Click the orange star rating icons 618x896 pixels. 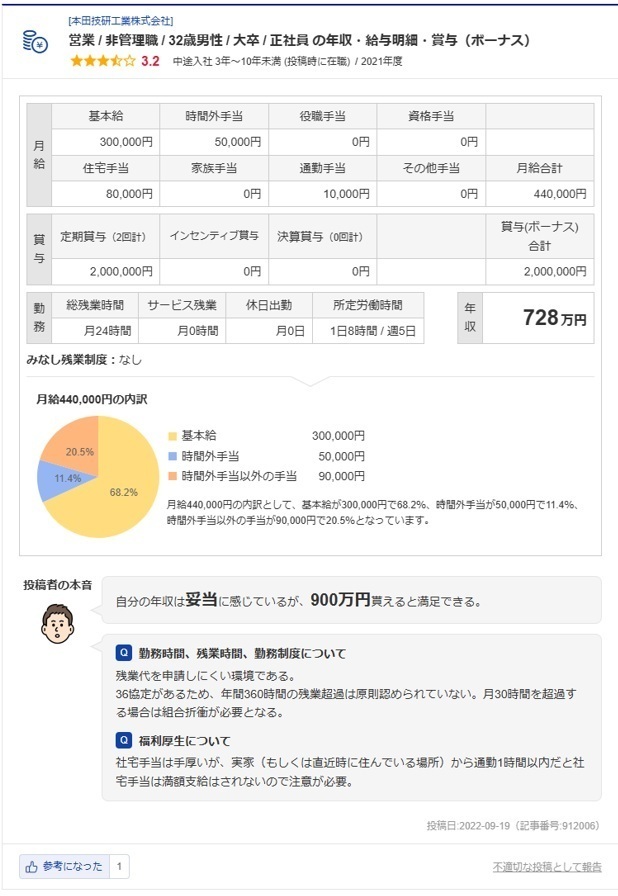102,61
